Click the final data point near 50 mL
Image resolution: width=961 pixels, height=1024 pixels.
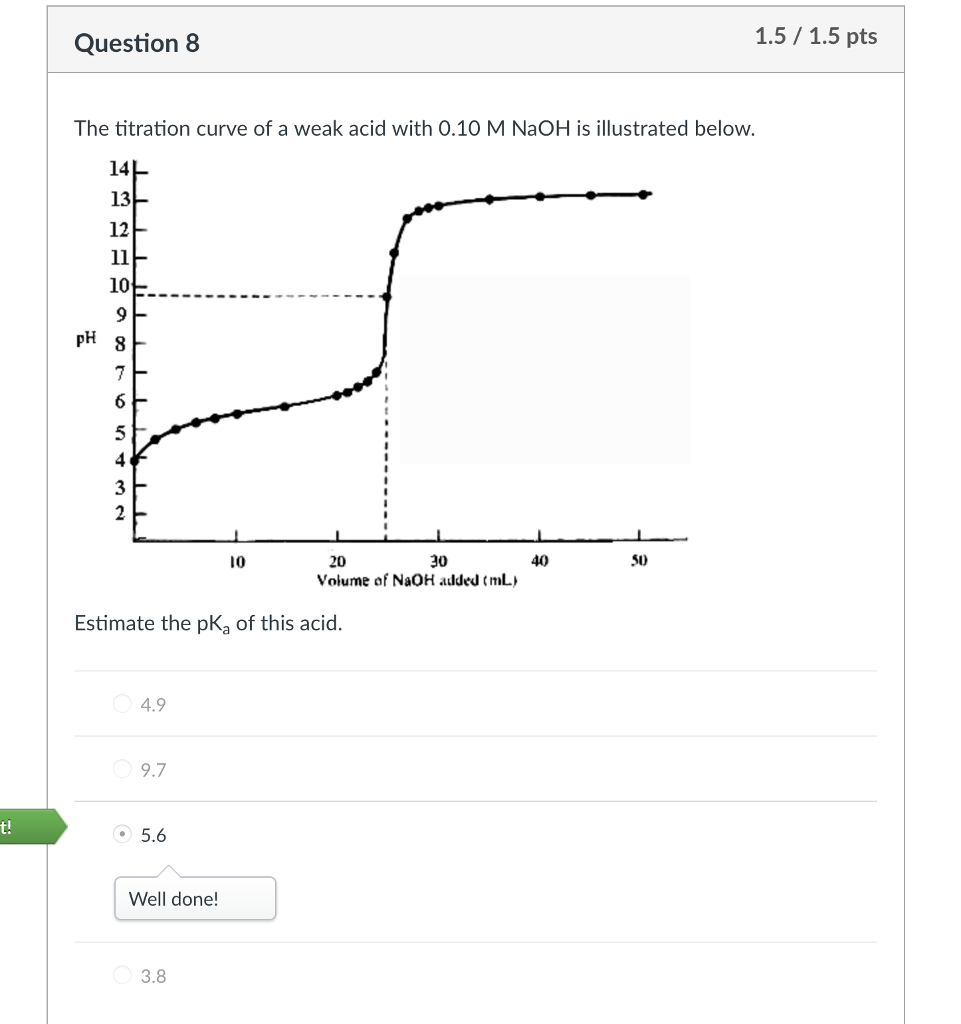point(643,195)
